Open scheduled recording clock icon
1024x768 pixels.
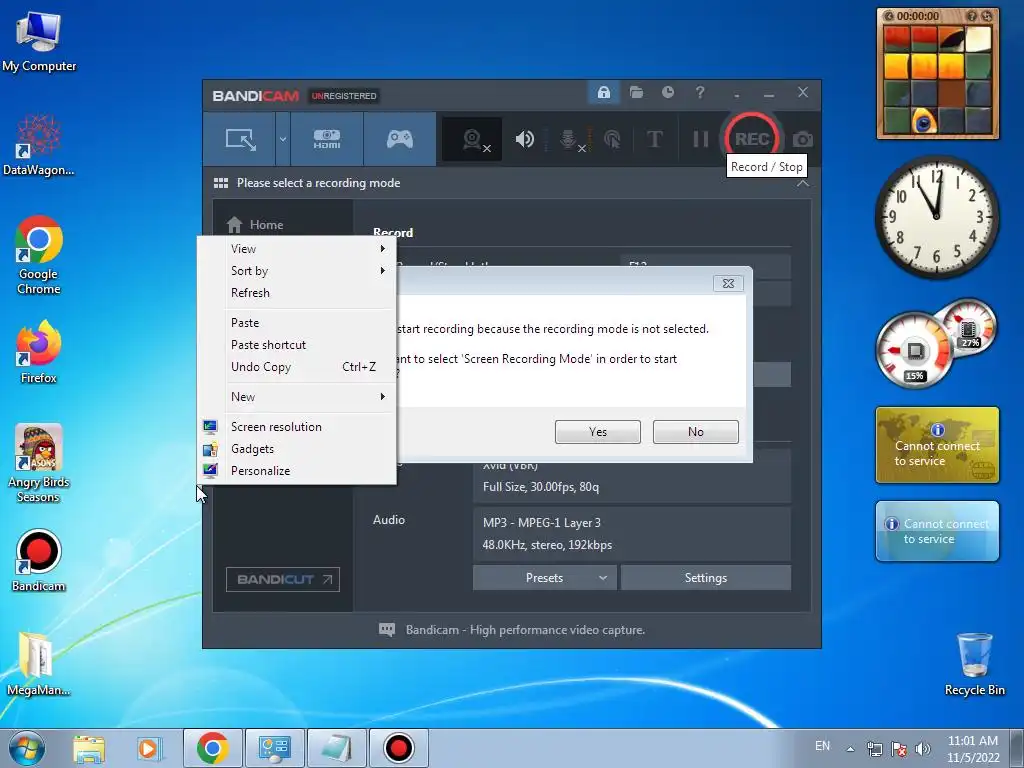[667, 93]
